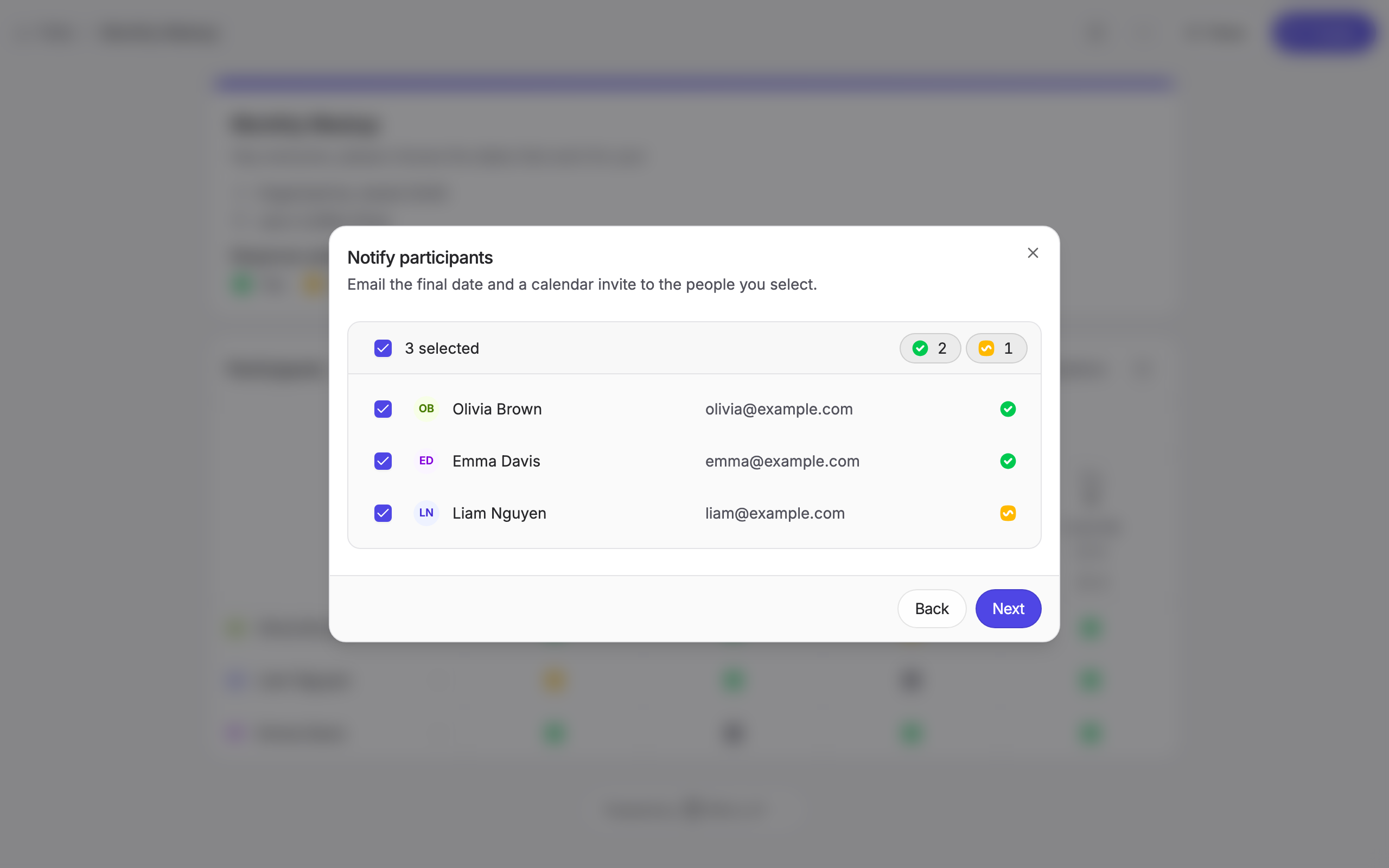1389x868 pixels.
Task: Uncheck Emma Davis's checkbox
Action: tap(383, 461)
